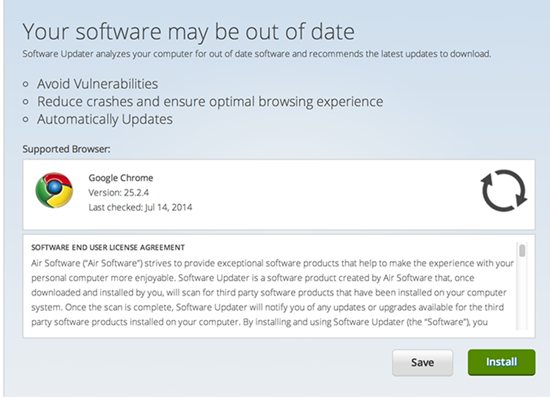Click the Automatically Updates bullet item
Viewport: 550px width, 397px height.
tap(105, 119)
